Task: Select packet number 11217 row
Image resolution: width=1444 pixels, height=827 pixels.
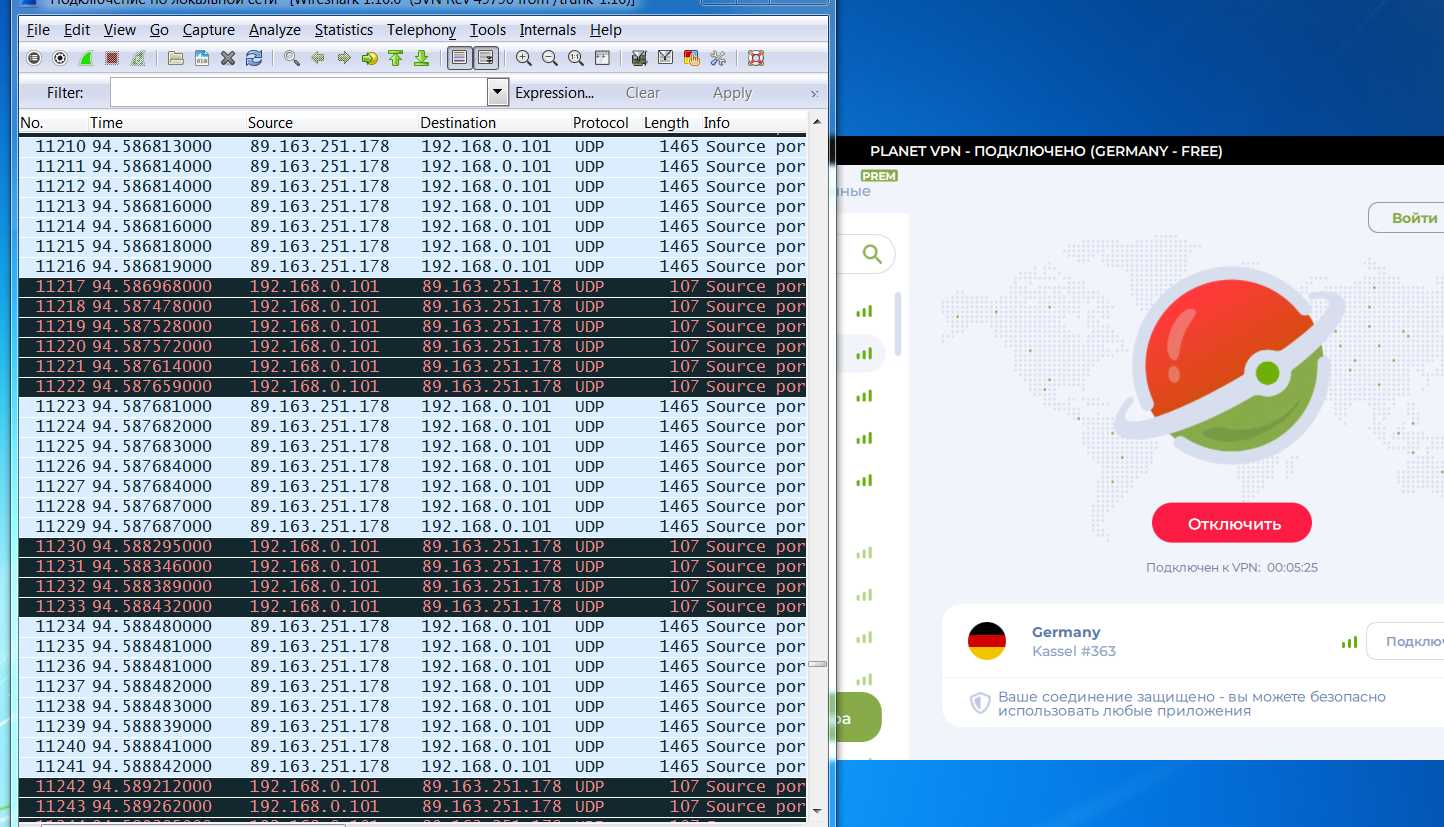Action: click(412, 287)
